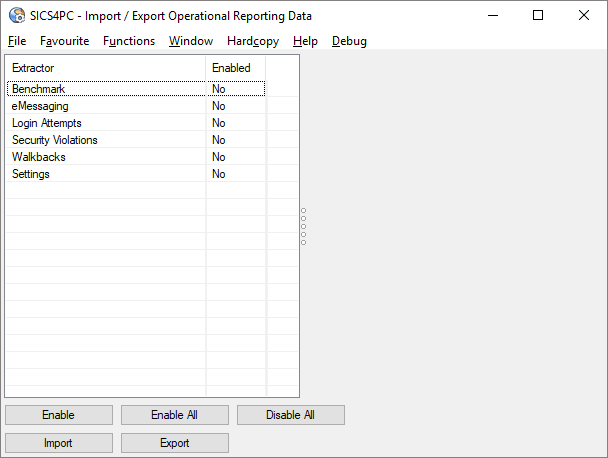Sort by the Enabled column header
This screenshot has height=458, width=608.
[236, 68]
